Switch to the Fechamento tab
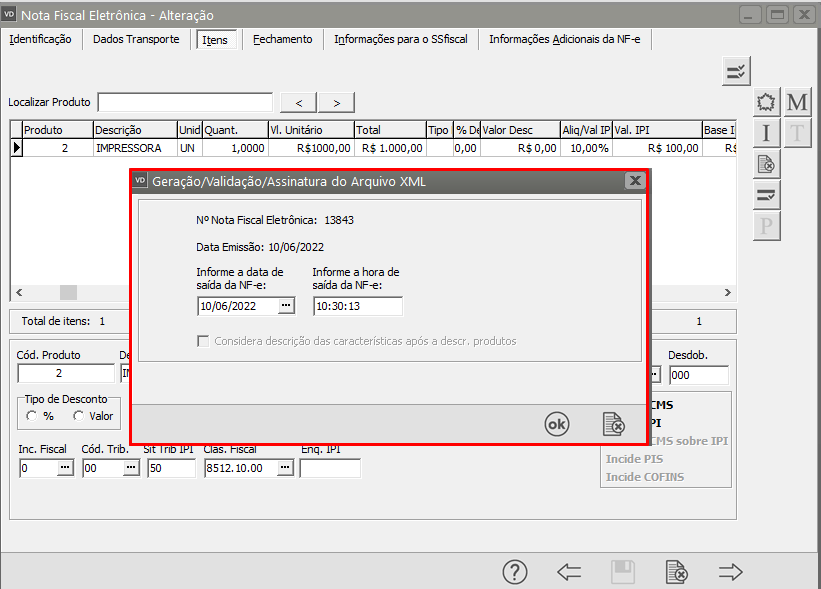Screen dimensions: 821x589 click(x=282, y=39)
